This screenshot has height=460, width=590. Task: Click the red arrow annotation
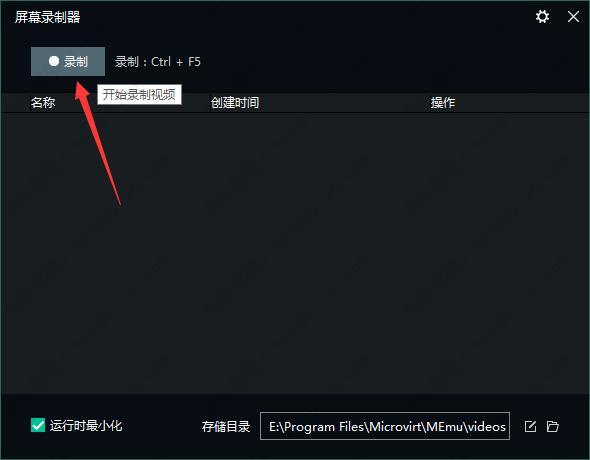[x=98, y=143]
